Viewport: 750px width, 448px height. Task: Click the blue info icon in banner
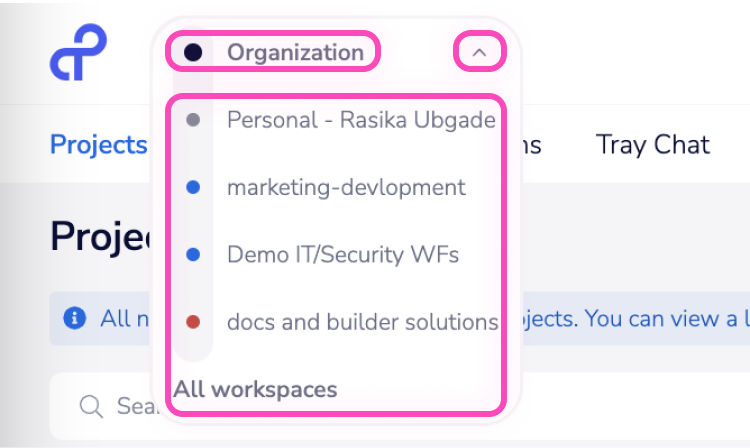pyautogui.click(x=73, y=318)
